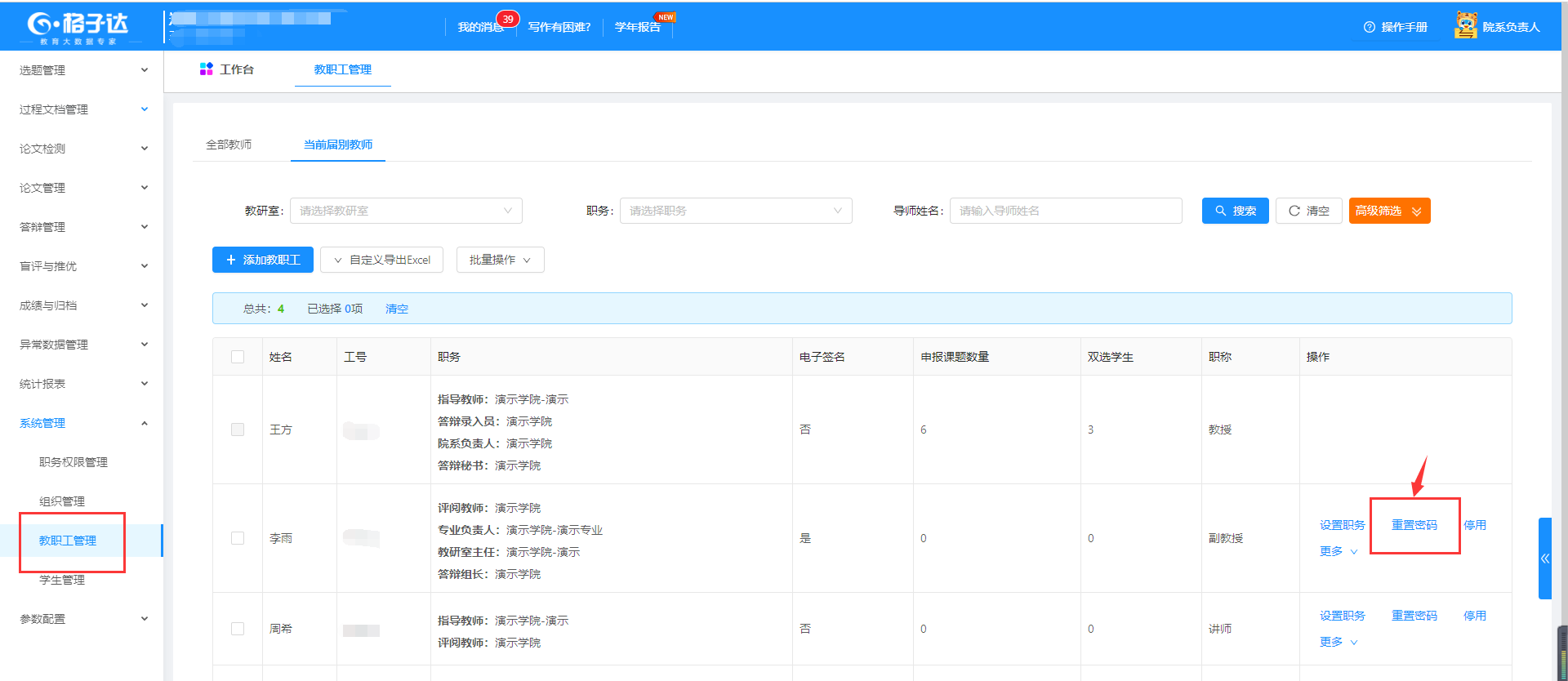
Task: Click the 工作台 colorful grid icon
Action: (206, 69)
